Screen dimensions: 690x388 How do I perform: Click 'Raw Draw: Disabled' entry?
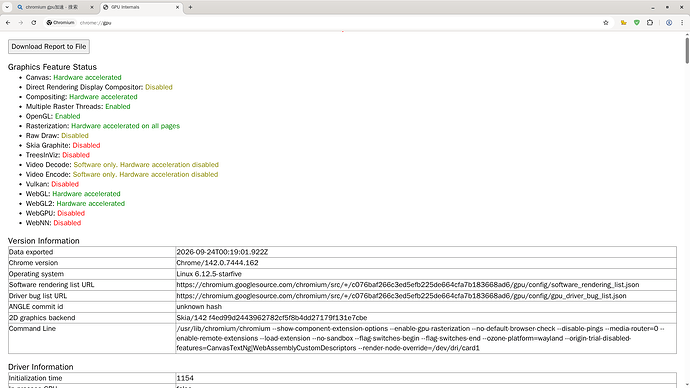tap(57, 135)
